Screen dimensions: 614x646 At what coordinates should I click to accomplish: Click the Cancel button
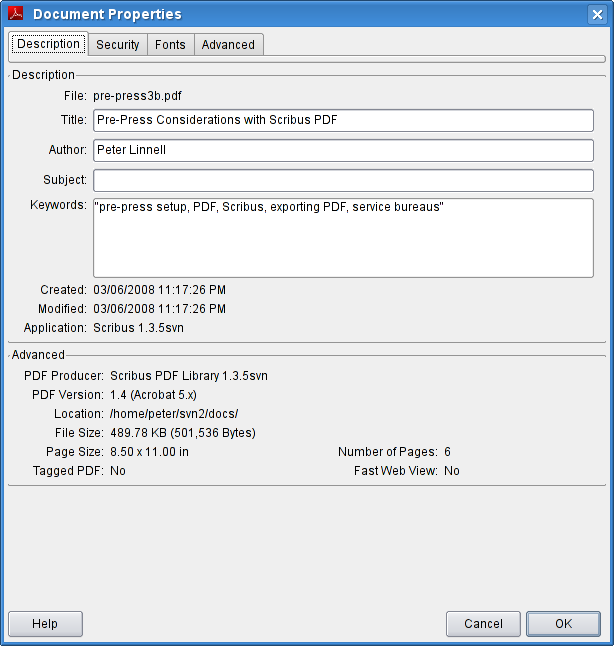(483, 624)
